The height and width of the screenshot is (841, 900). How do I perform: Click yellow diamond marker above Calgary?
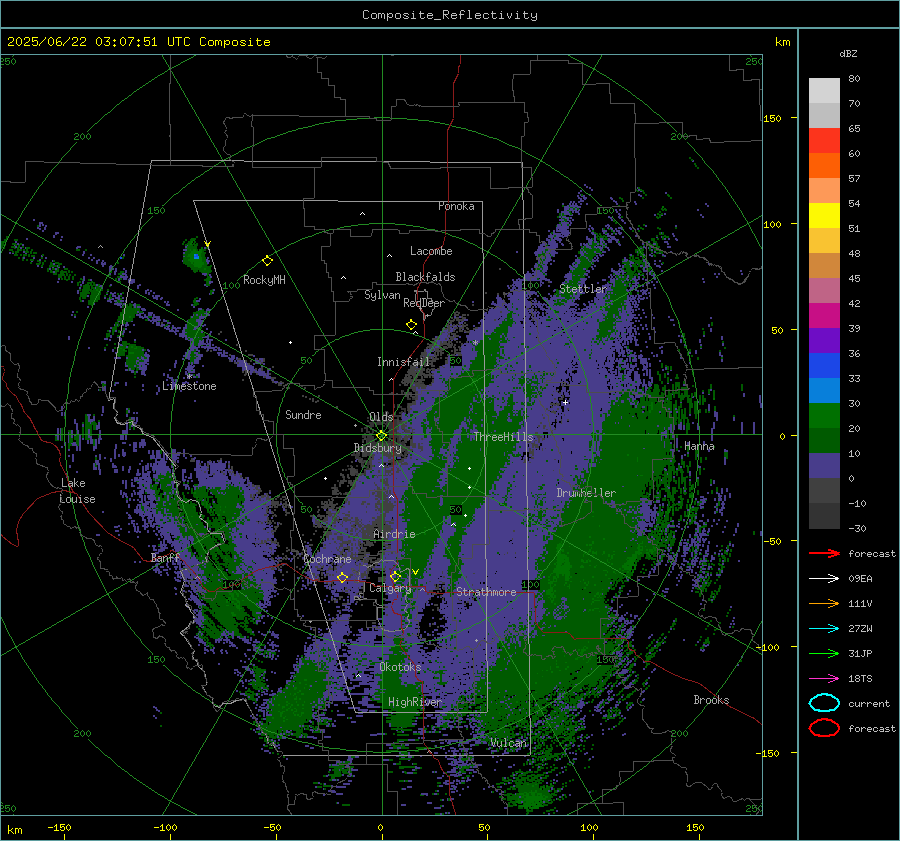pyautogui.click(x=395, y=576)
